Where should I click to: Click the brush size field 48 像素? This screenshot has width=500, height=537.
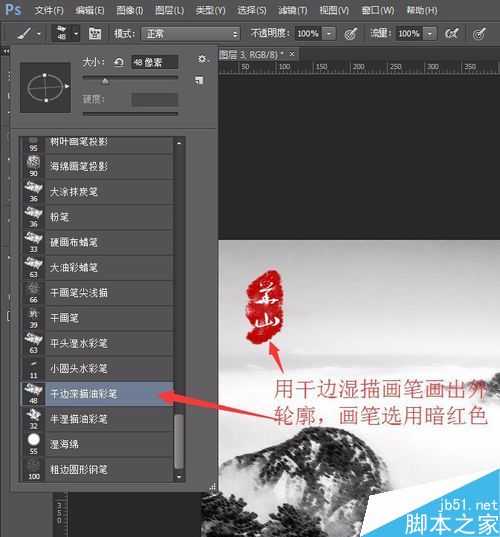coord(155,62)
